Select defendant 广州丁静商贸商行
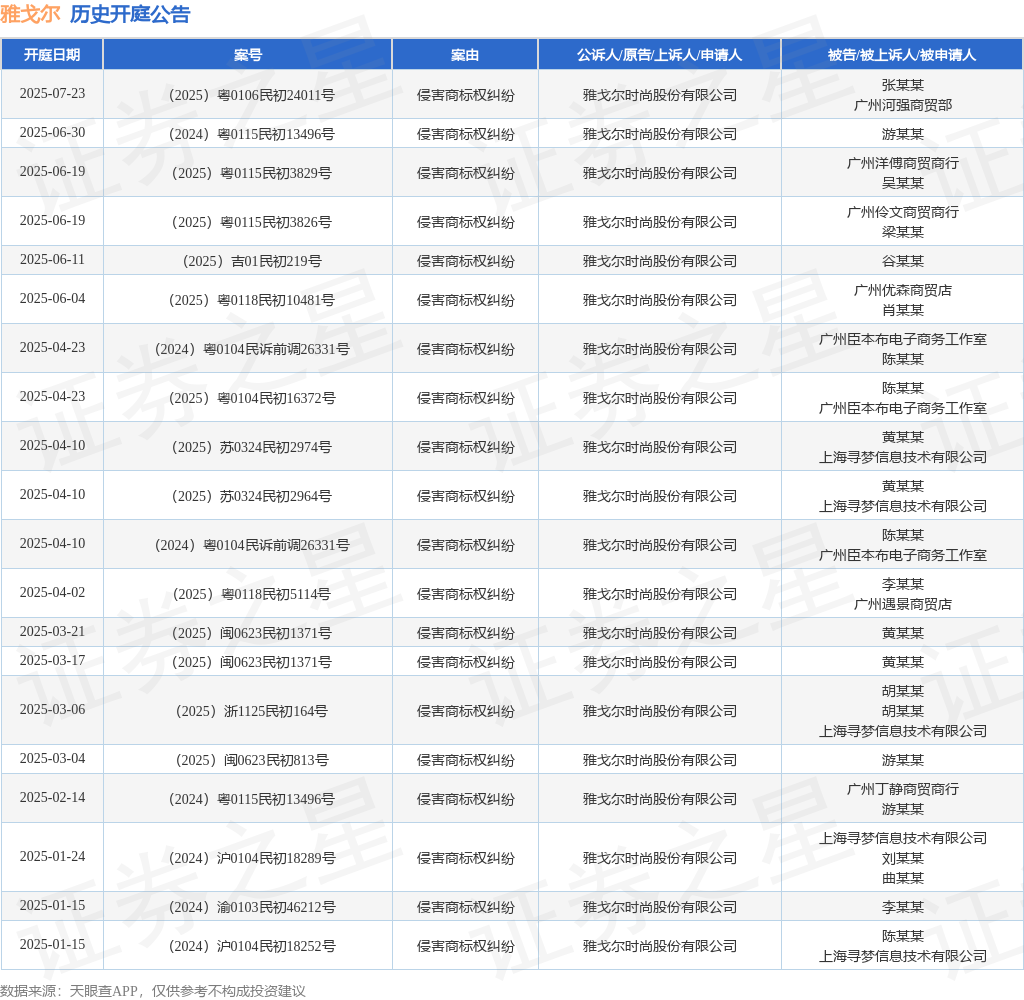1024x1000 pixels. click(903, 789)
